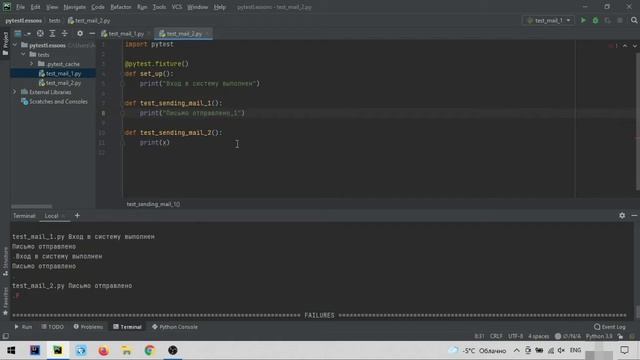Viewport: 640px width, 360px height.
Task: Open the Edit menu
Action: coord(36,7)
